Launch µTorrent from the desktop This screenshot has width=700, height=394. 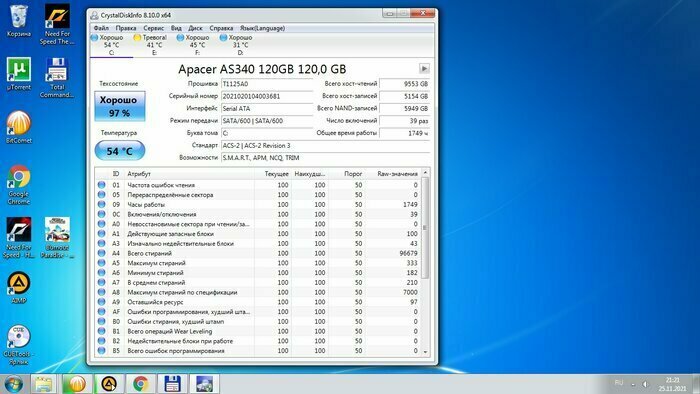[x=19, y=74]
